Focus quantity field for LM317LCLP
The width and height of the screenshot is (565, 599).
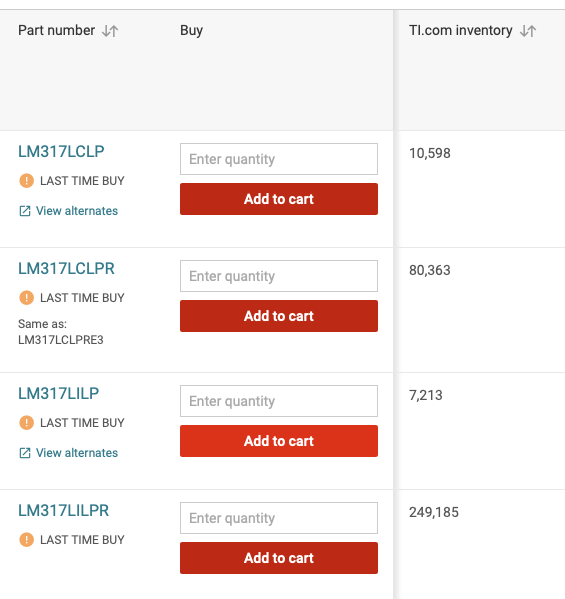pyautogui.click(x=279, y=159)
